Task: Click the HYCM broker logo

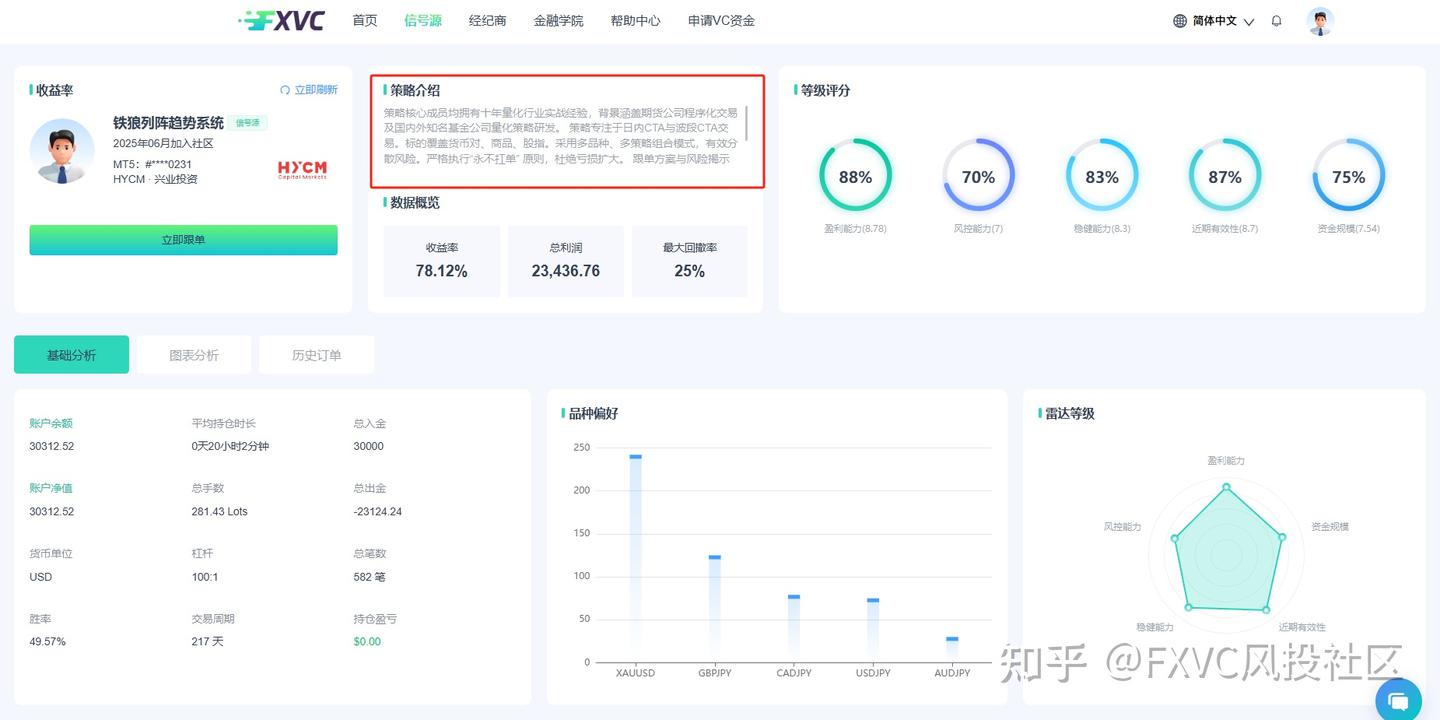Action: tap(303, 169)
